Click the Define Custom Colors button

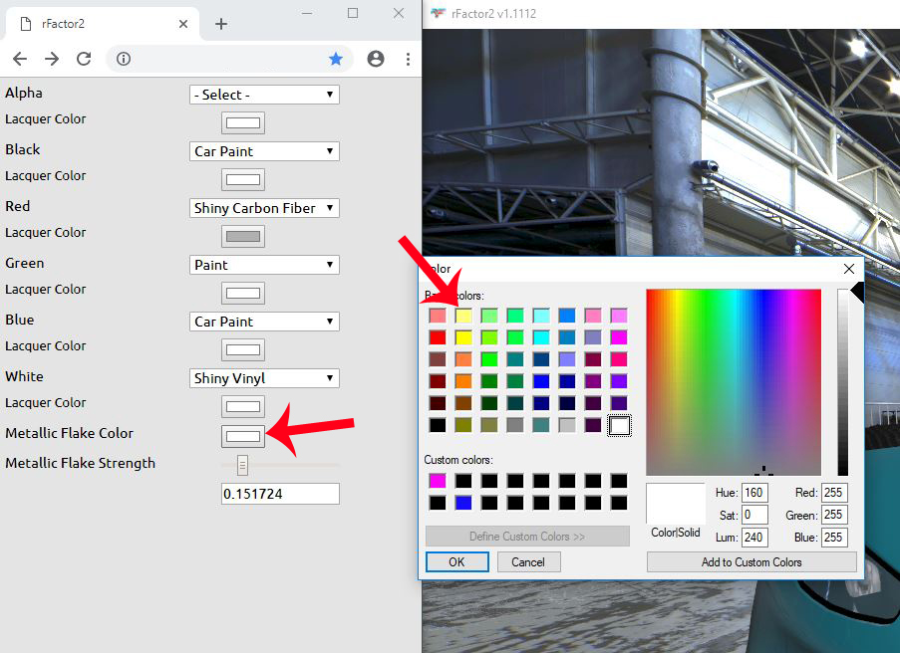coord(527,537)
